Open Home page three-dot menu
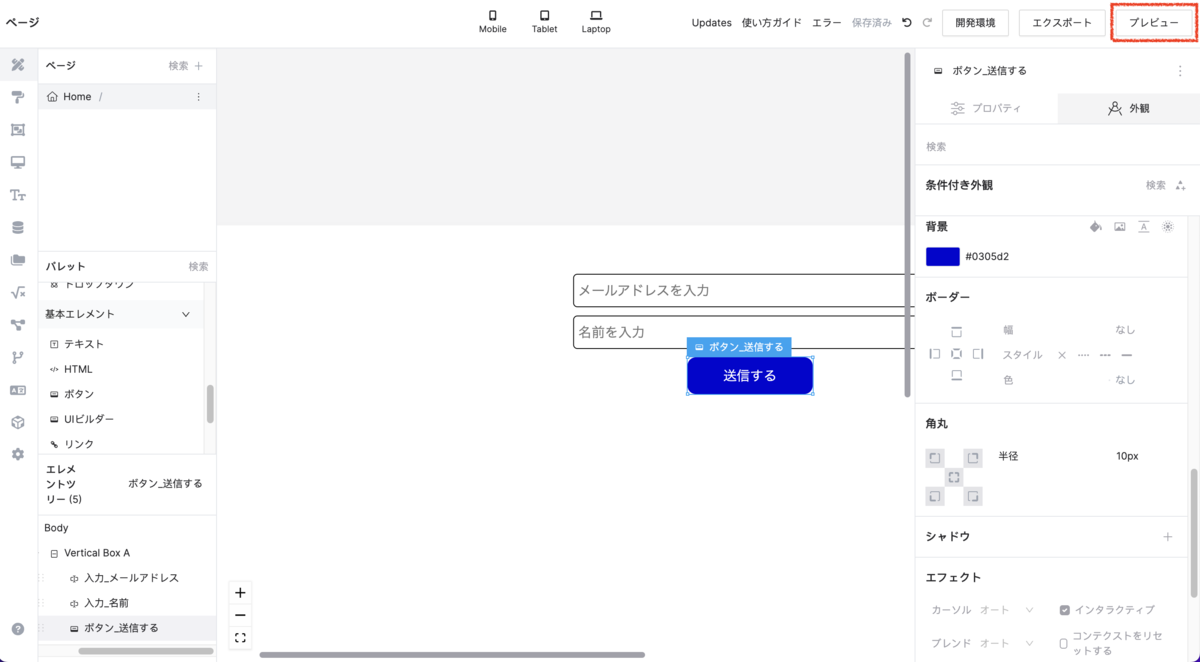The width and height of the screenshot is (1200, 662). tap(198, 97)
